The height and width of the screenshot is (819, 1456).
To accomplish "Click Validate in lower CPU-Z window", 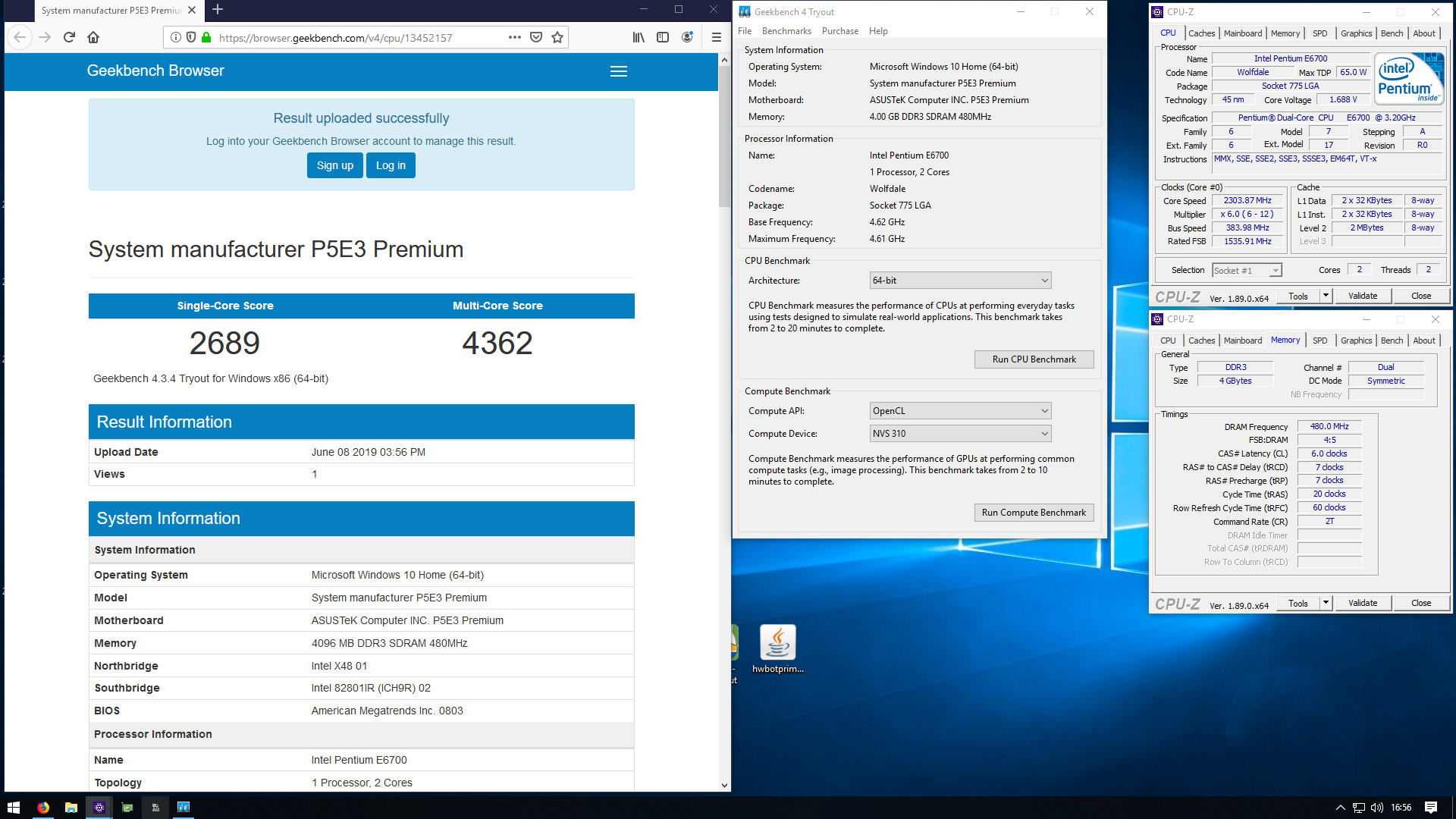I will 1362,604.
